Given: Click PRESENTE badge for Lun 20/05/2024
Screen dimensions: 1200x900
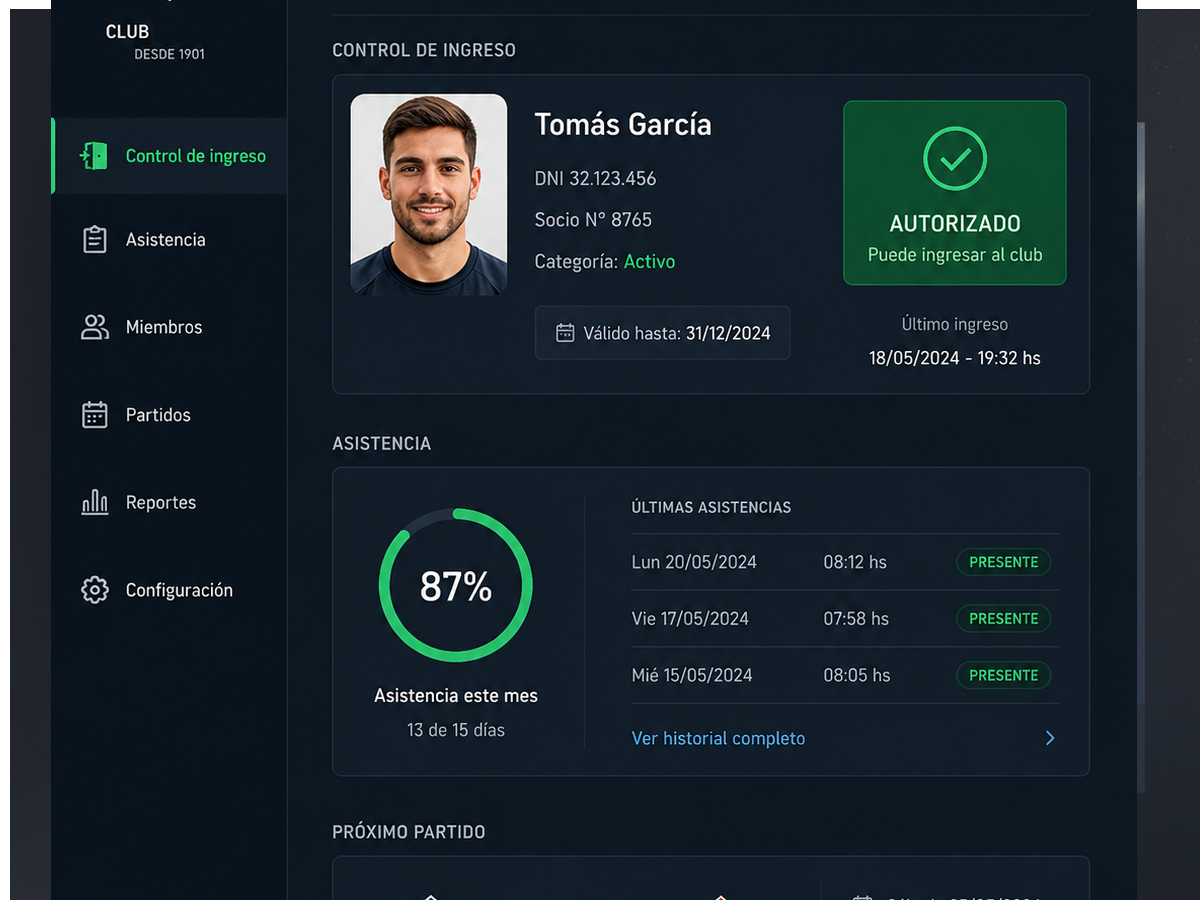Looking at the screenshot, I should pos(1004,562).
